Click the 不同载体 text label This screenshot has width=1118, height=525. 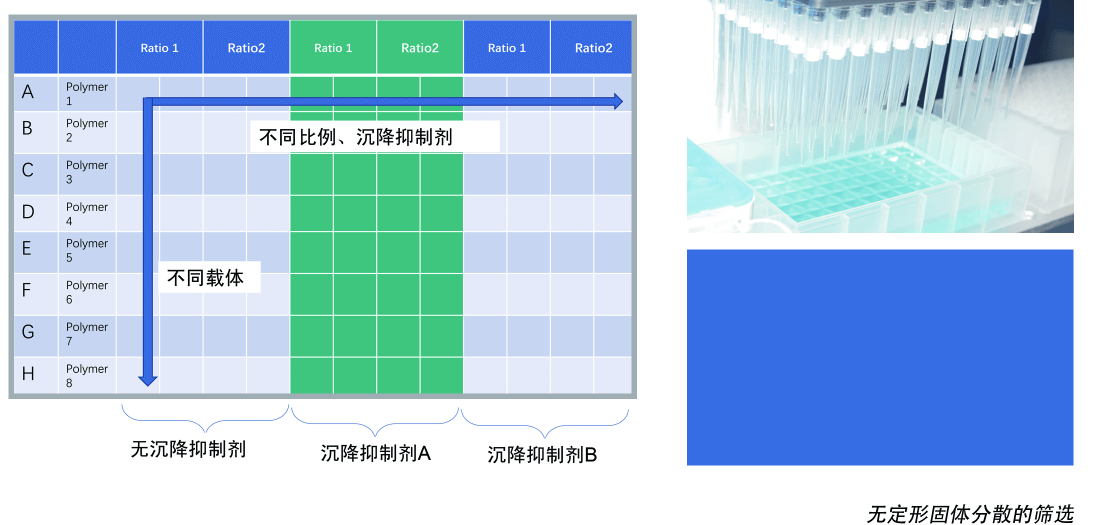coord(210,278)
